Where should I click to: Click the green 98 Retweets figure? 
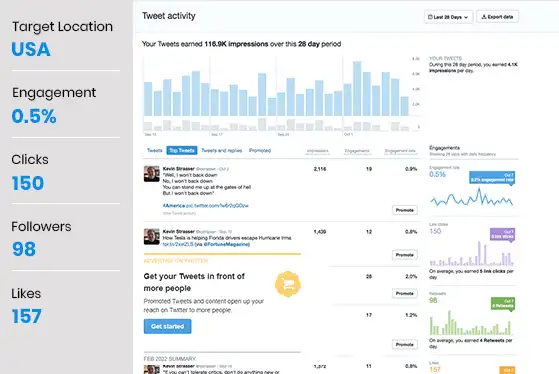click(x=433, y=300)
